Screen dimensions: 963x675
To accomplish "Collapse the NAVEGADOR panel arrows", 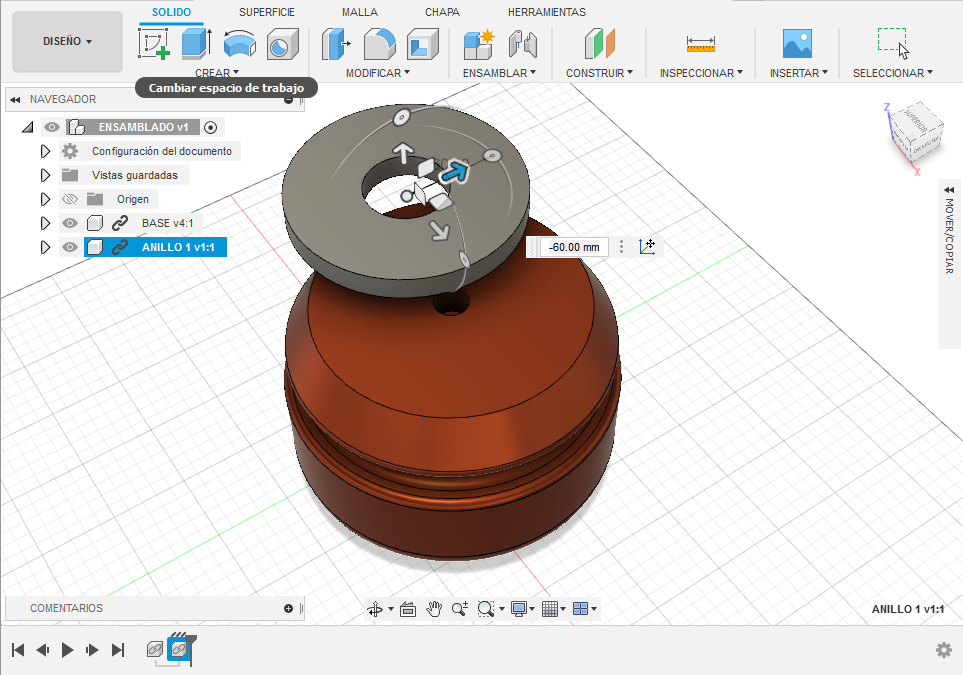I will (x=15, y=99).
